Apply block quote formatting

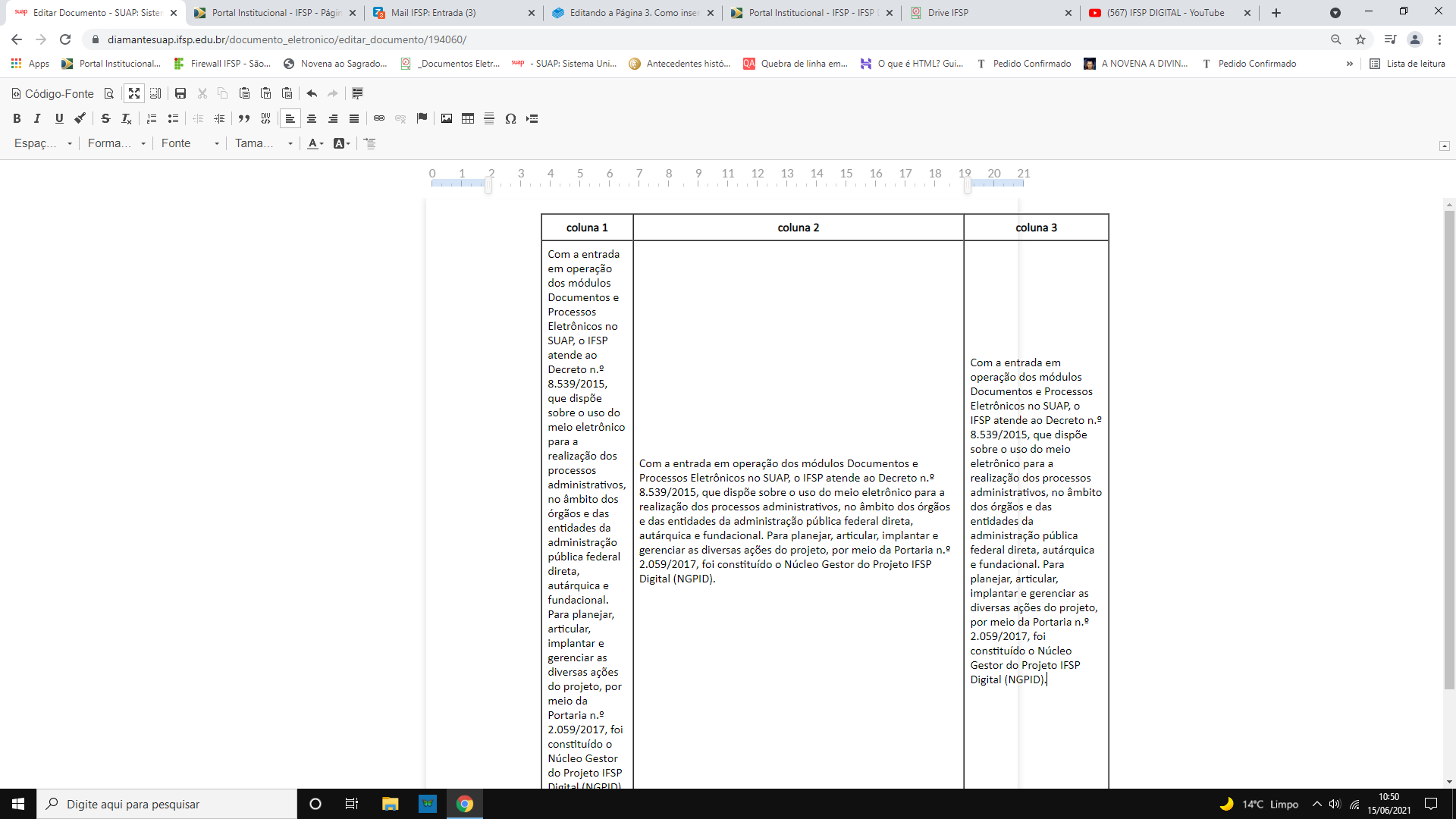(244, 118)
